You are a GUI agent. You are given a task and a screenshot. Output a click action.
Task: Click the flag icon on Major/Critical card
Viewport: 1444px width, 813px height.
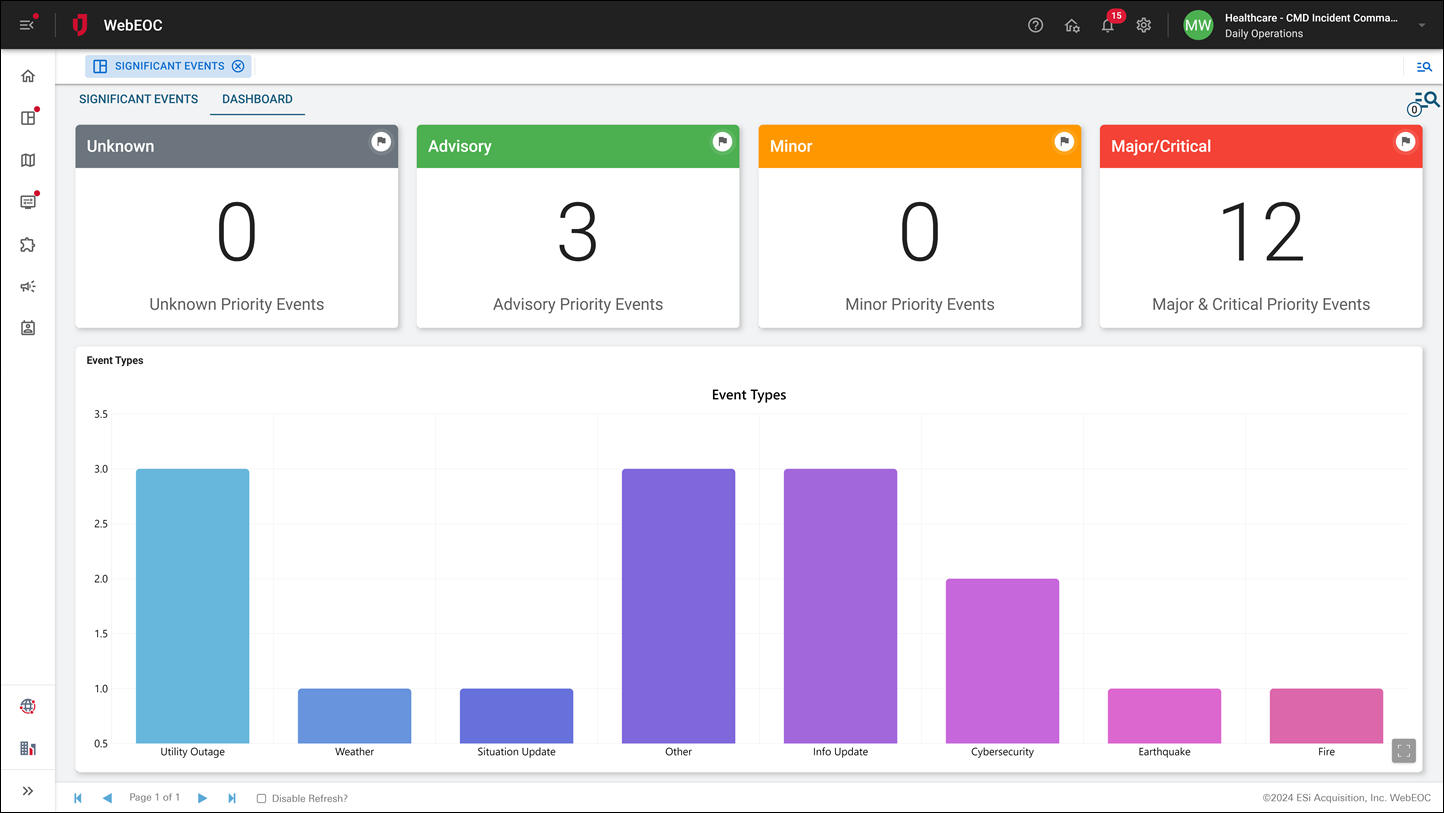1406,141
